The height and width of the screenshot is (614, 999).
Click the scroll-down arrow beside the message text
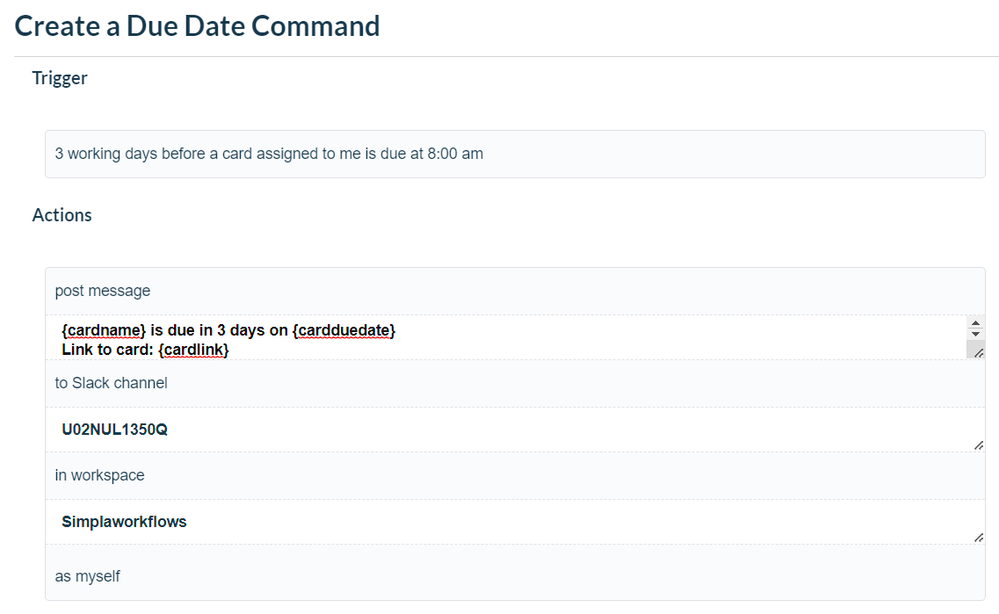point(975,335)
